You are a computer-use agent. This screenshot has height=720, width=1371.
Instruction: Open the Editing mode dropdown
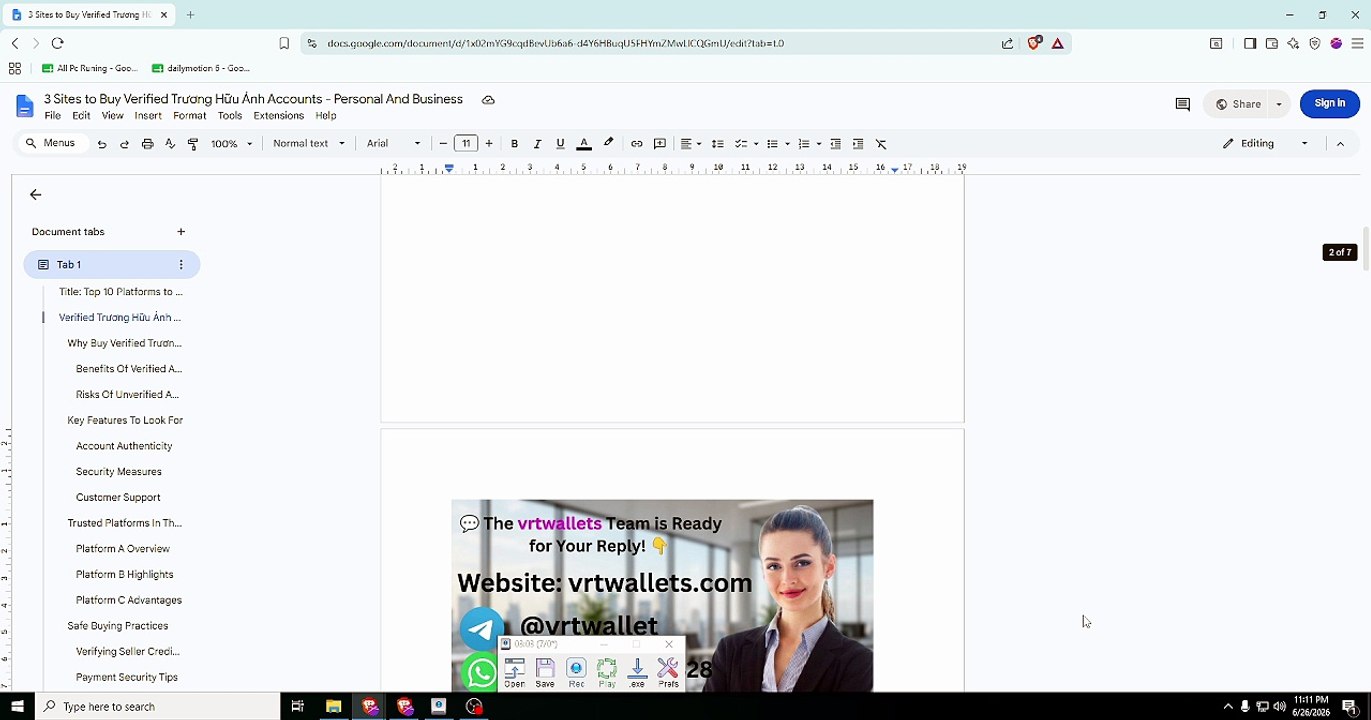click(x=1265, y=144)
